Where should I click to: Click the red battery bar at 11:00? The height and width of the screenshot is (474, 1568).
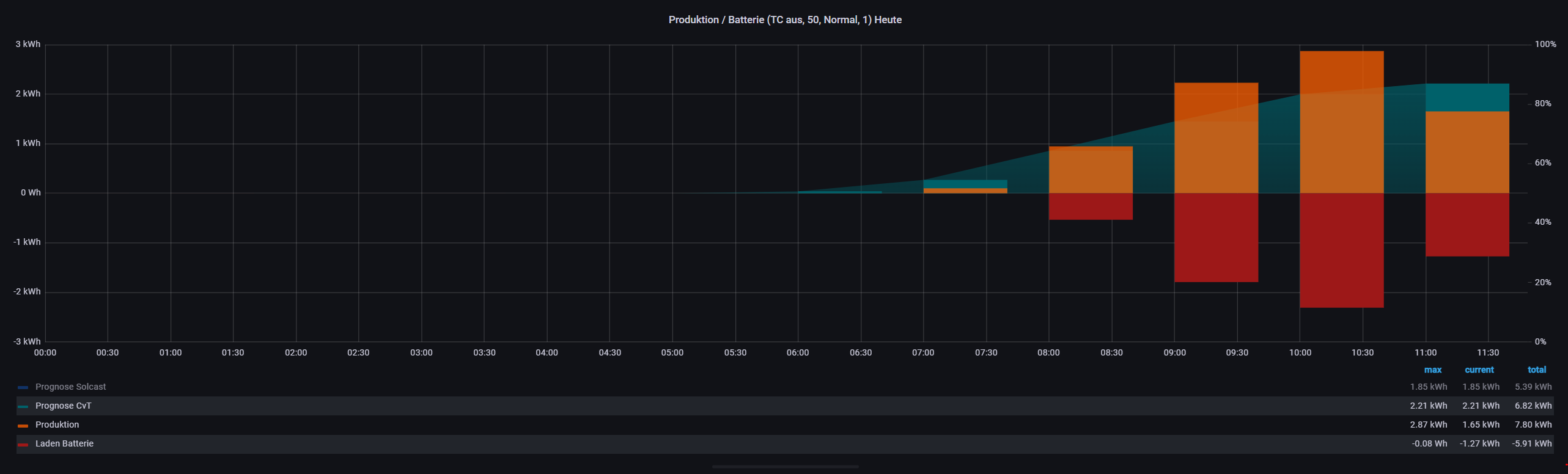coord(1467,225)
